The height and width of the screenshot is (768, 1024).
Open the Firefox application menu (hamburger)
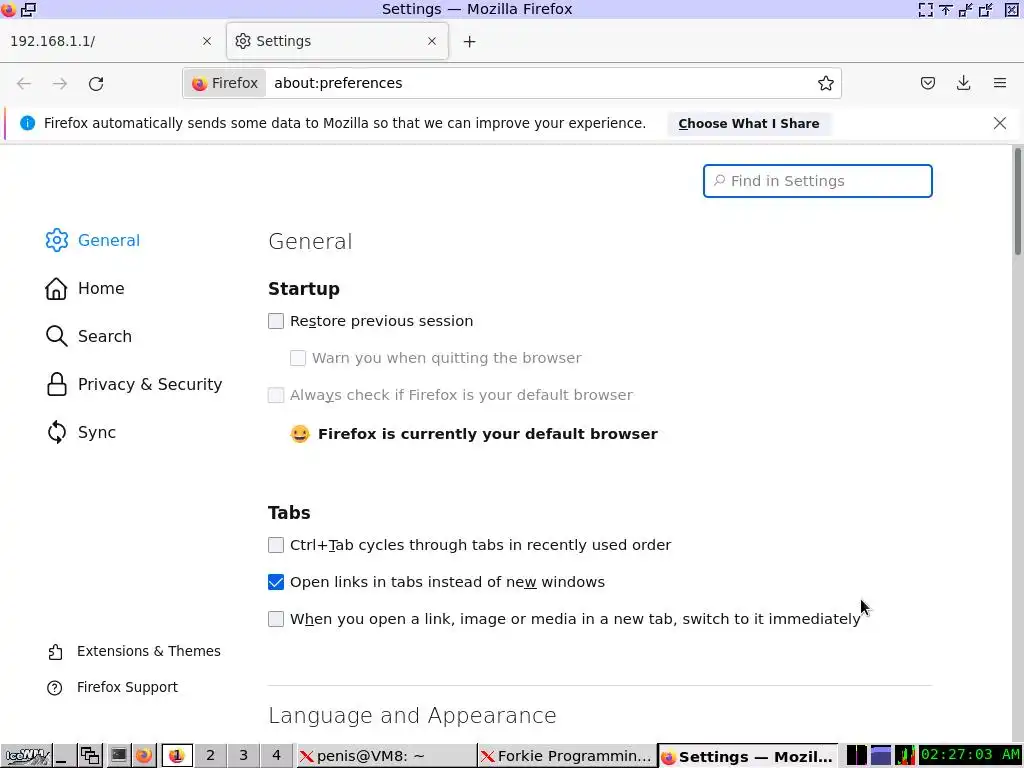[x=999, y=83]
